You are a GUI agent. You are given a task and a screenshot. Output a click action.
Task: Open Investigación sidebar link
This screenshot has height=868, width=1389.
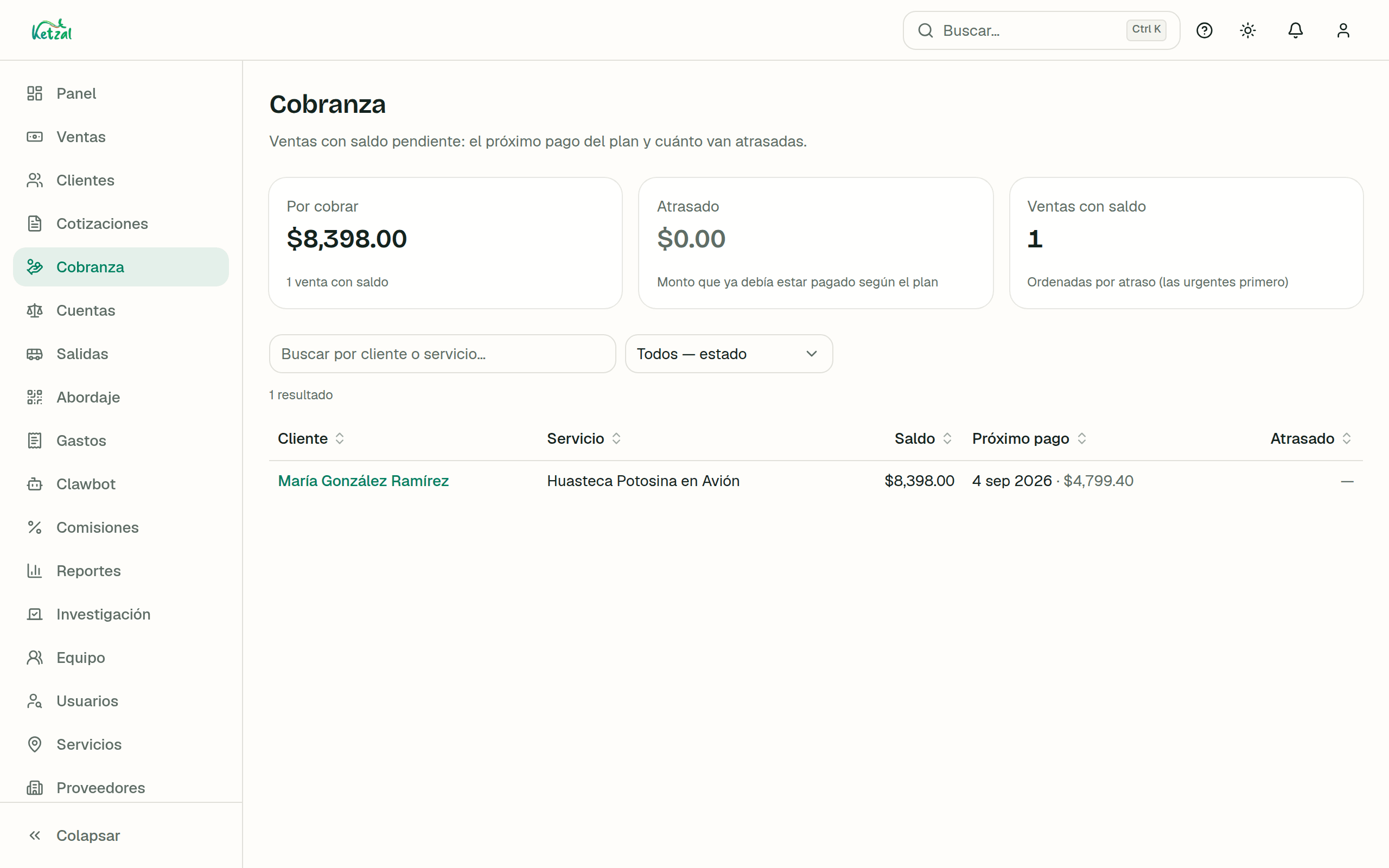click(x=120, y=614)
